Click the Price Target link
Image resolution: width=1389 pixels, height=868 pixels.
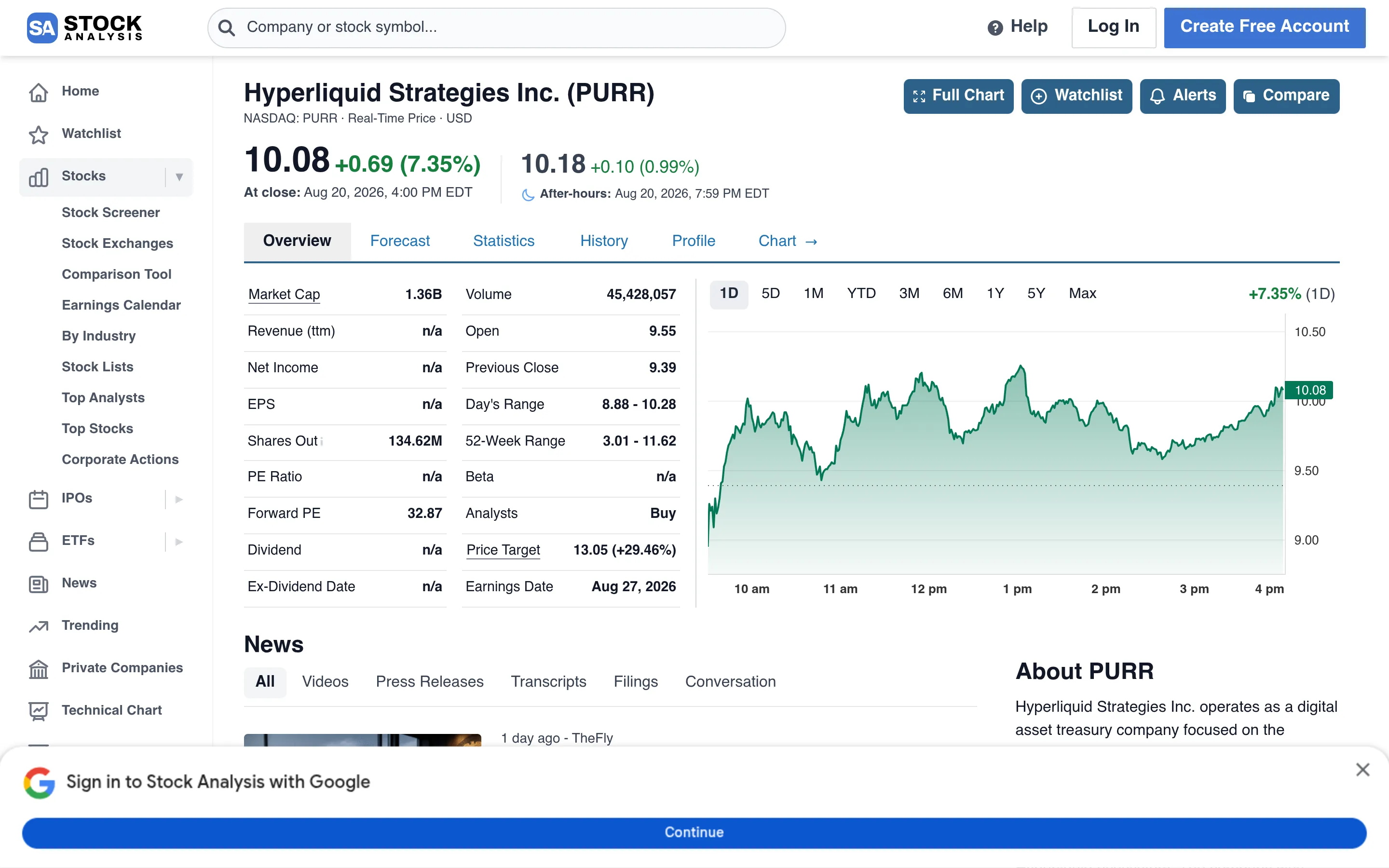[503, 551]
